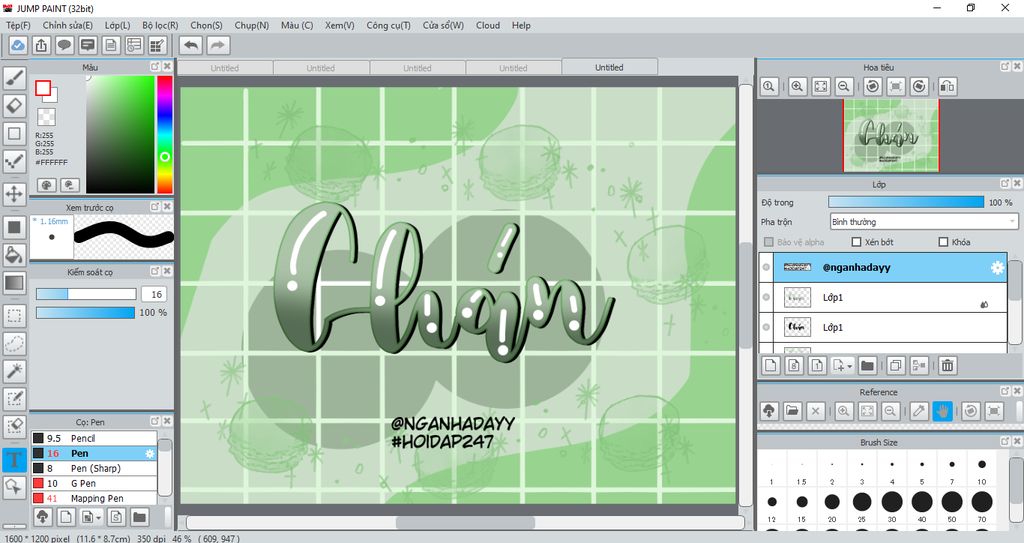Image resolution: width=1024 pixels, height=543 pixels.
Task: Click the cloud save icon in toolbar
Action: 18,45
